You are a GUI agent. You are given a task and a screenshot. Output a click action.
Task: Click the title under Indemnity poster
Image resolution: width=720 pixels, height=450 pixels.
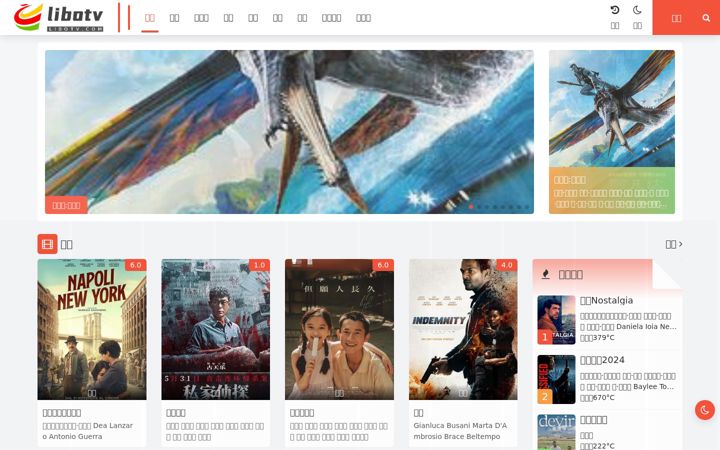pos(418,413)
